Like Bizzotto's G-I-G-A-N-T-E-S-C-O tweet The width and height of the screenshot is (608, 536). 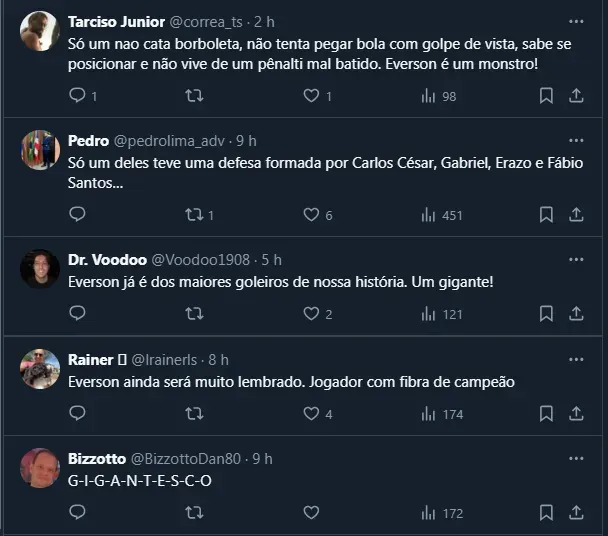point(311,512)
